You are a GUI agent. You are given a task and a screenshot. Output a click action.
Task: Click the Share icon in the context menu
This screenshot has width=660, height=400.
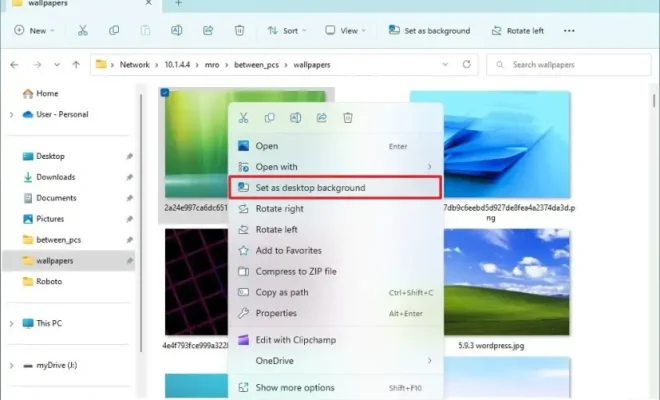(322, 118)
